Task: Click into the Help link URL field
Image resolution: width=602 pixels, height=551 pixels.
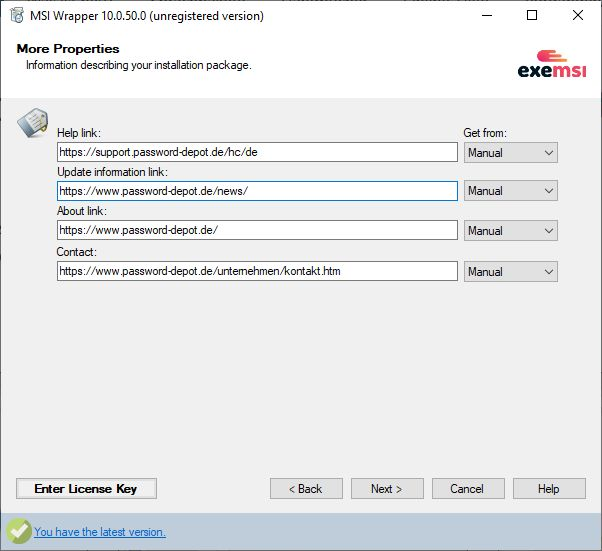Action: coord(257,152)
